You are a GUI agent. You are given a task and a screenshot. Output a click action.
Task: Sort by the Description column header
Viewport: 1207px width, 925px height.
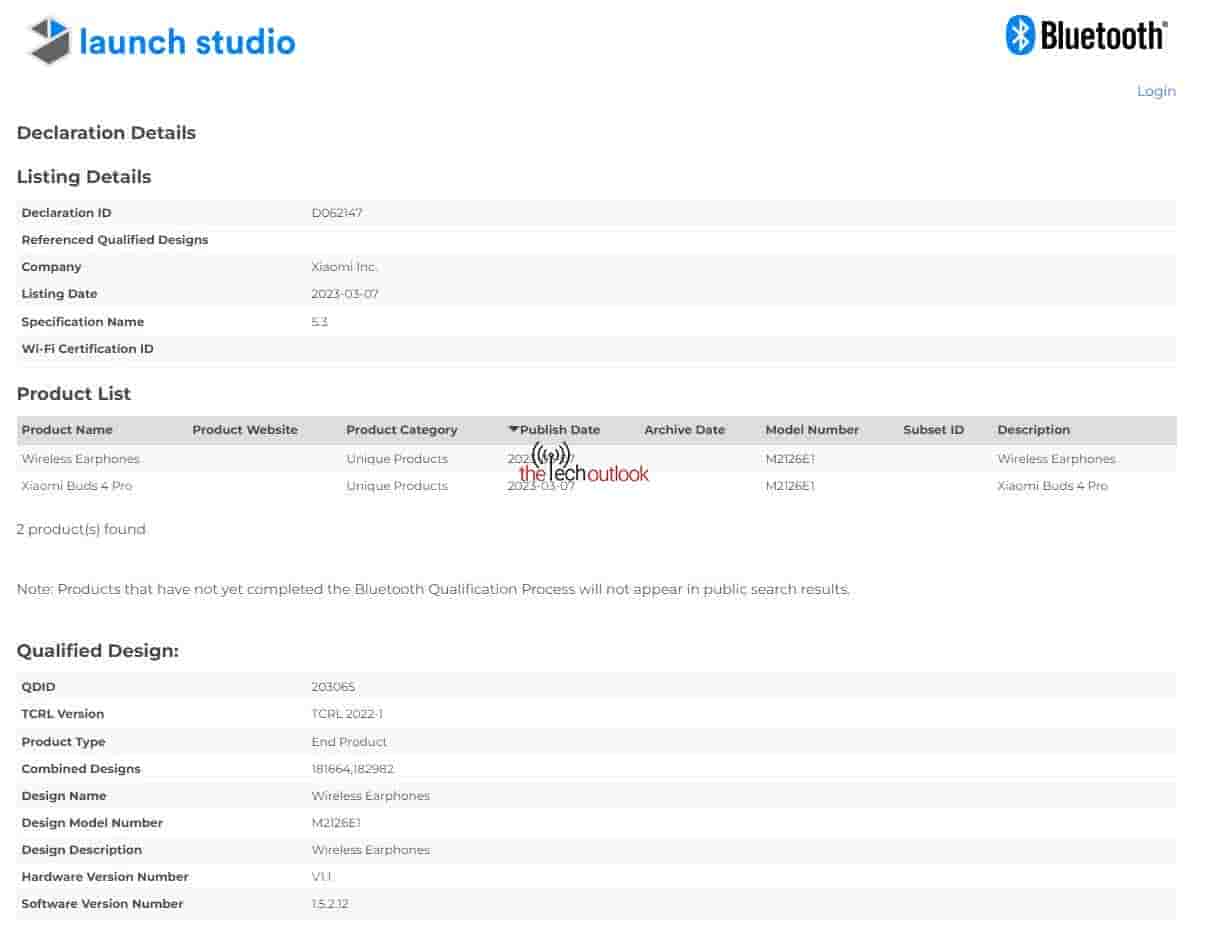coord(1033,430)
